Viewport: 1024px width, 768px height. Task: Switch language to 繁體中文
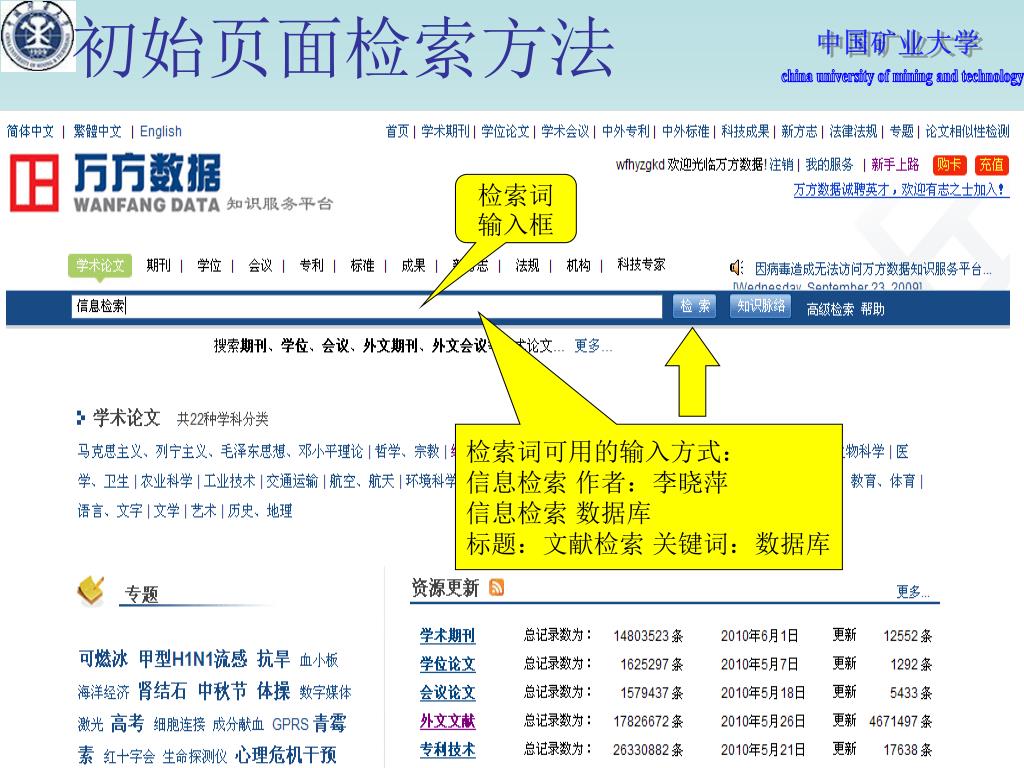click(97, 131)
